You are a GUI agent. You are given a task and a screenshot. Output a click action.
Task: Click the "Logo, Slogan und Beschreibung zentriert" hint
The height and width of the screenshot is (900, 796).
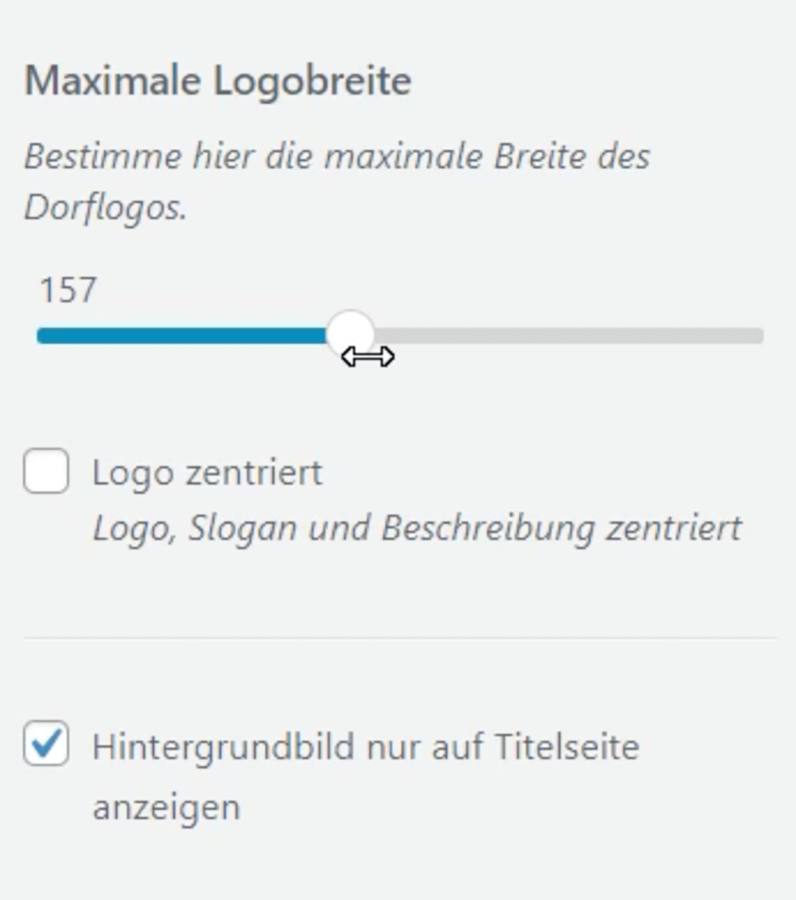click(x=417, y=528)
